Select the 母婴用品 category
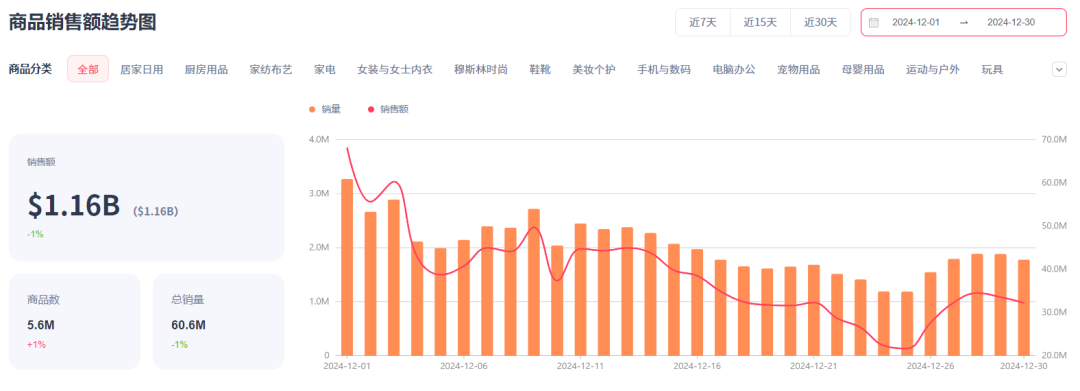 (863, 69)
